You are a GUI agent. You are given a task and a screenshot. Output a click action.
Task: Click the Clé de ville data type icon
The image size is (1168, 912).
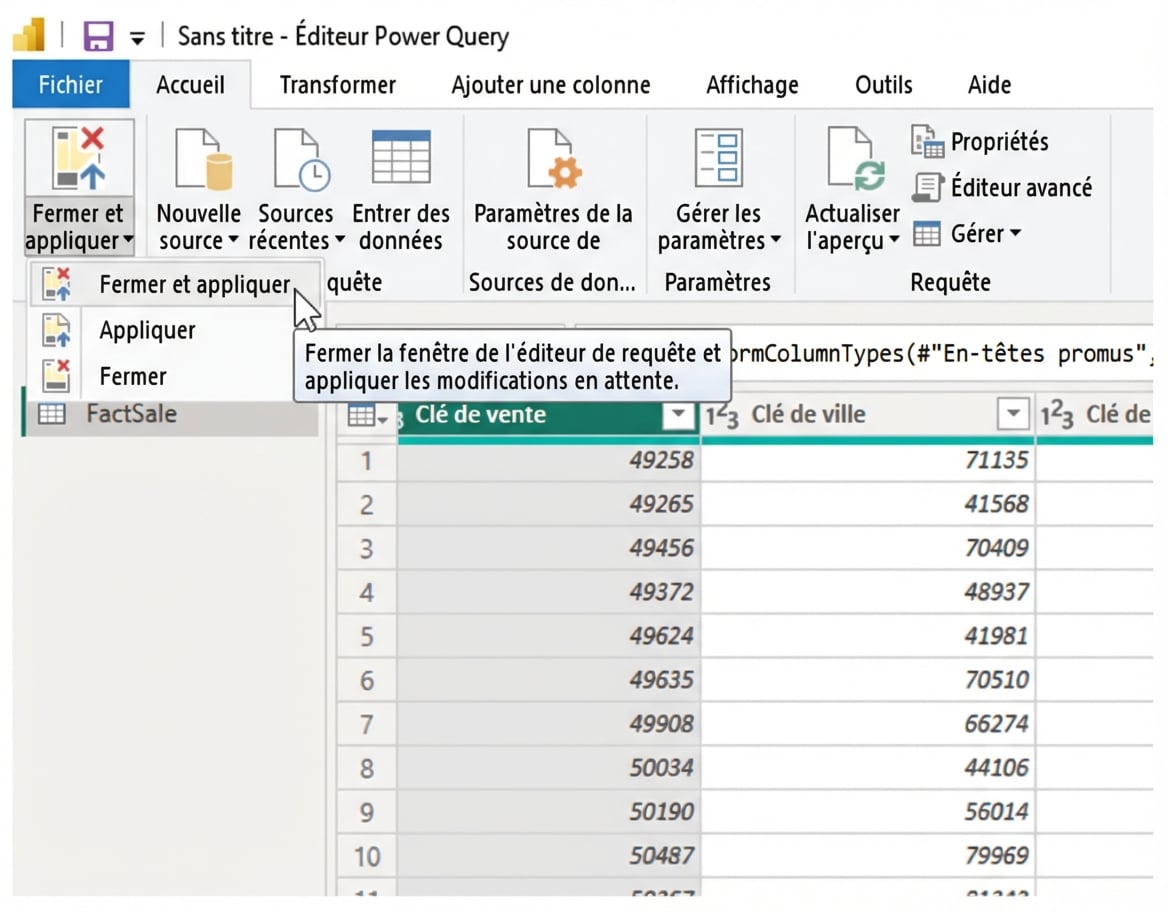pyautogui.click(x=722, y=415)
